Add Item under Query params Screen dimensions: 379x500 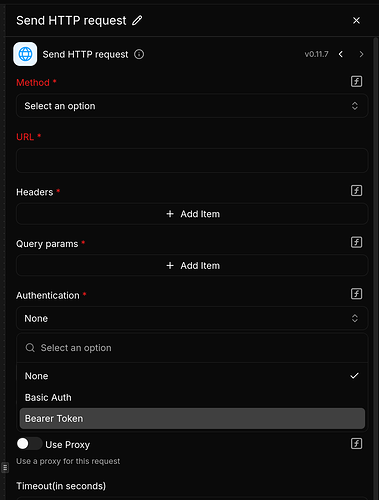pos(192,266)
